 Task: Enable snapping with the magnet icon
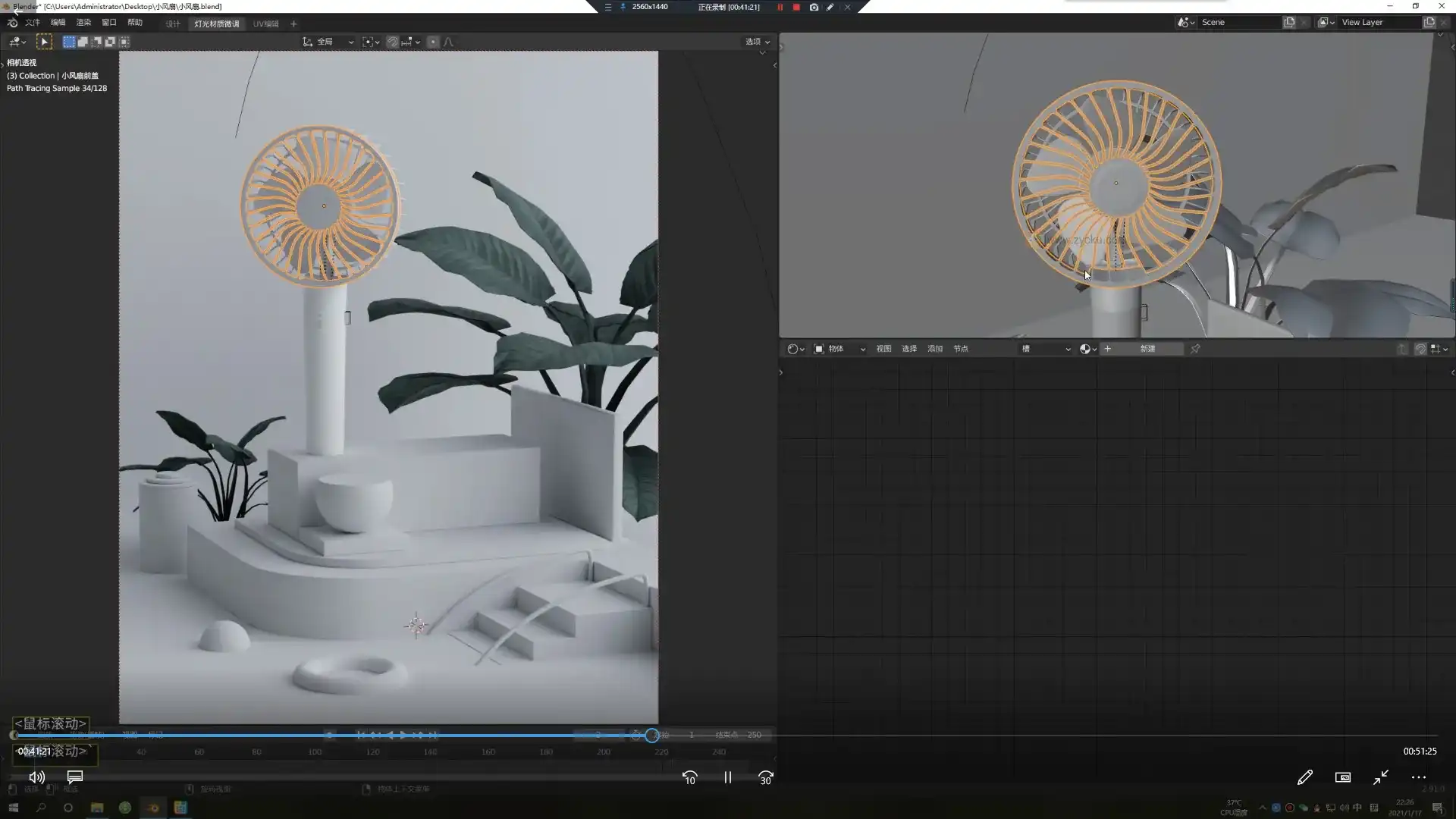point(394,42)
